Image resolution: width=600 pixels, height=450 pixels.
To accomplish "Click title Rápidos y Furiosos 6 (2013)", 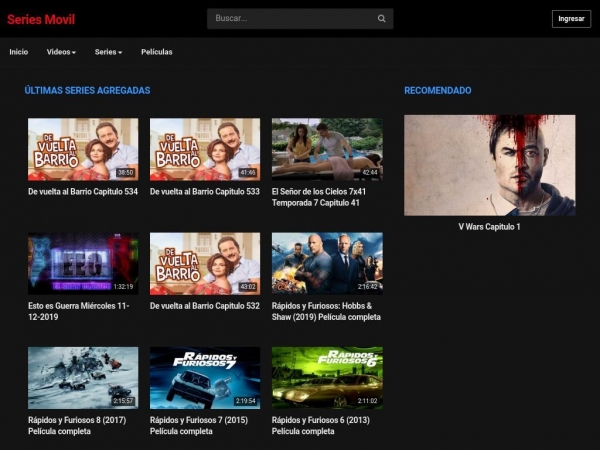I will pos(321,426).
